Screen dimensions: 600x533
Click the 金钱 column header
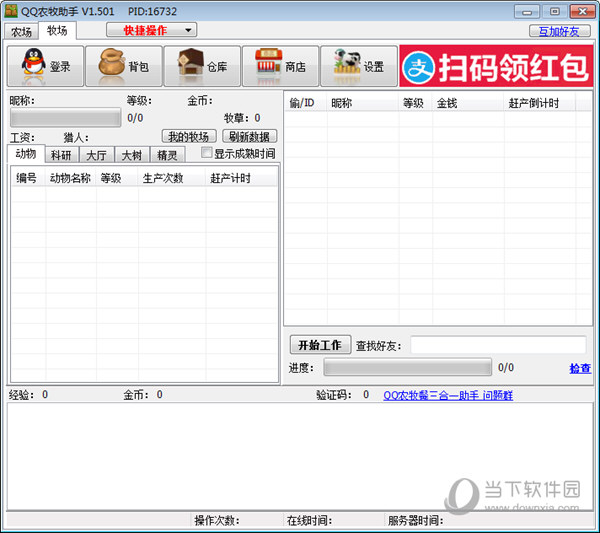coord(468,103)
